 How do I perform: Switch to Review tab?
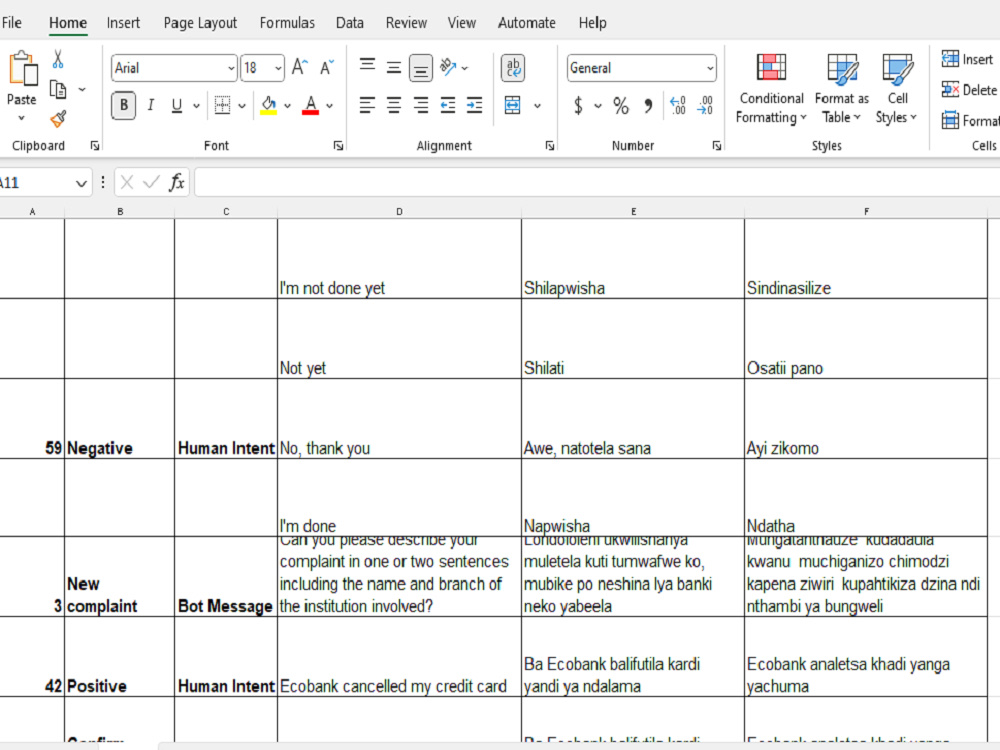(406, 23)
